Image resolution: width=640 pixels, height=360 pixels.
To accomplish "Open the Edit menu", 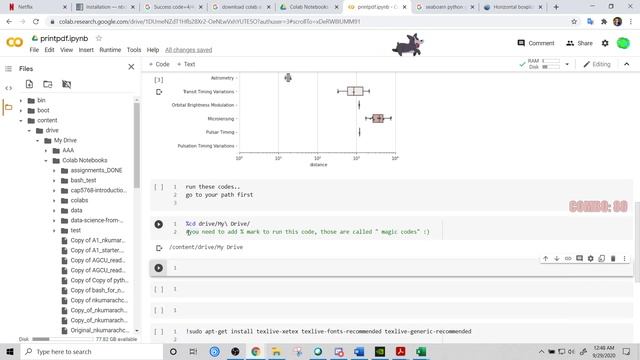I will click(x=49, y=50).
